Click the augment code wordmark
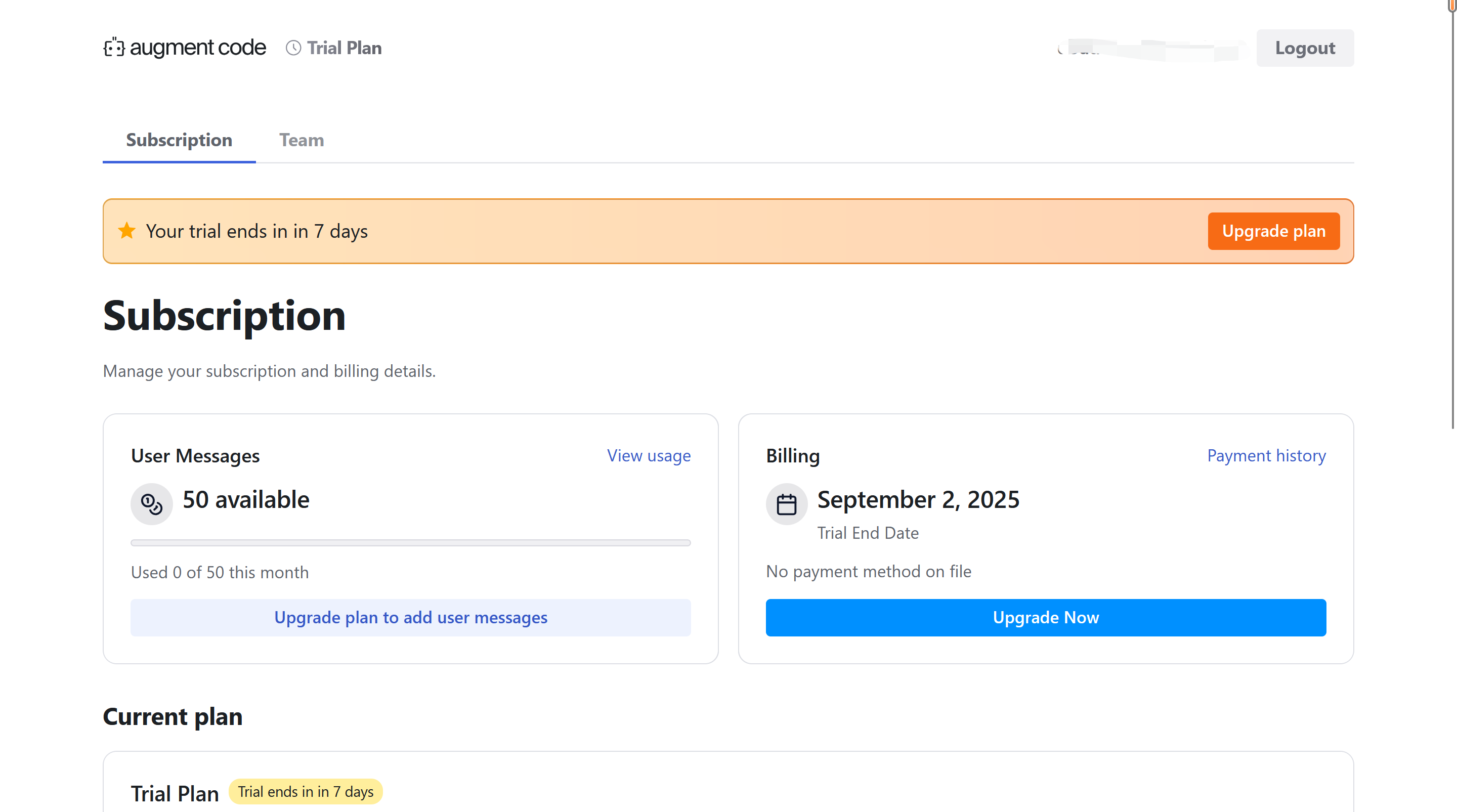The height and width of the screenshot is (812, 1457). pos(197,48)
